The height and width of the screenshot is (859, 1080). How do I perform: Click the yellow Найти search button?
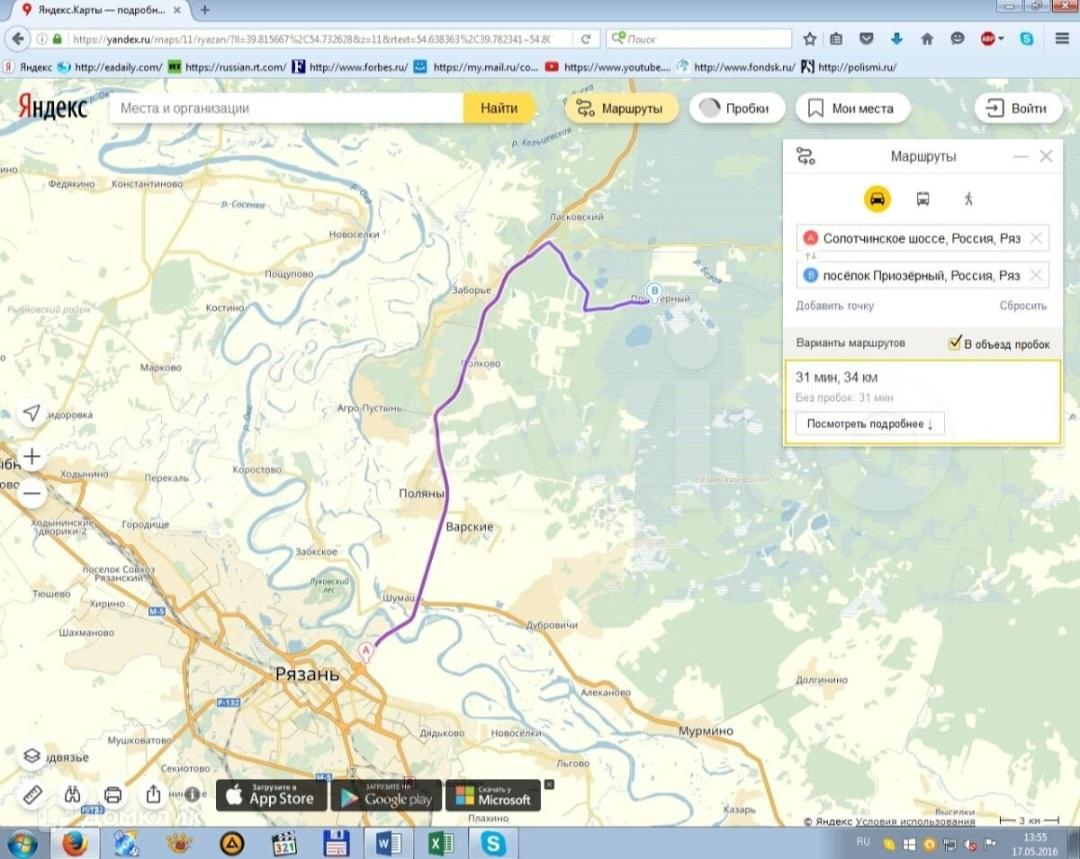pyautogui.click(x=499, y=108)
